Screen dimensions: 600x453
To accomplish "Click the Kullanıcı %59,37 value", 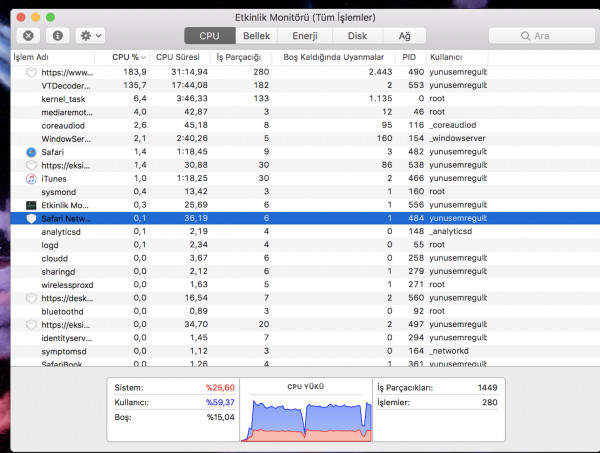I will (220, 402).
